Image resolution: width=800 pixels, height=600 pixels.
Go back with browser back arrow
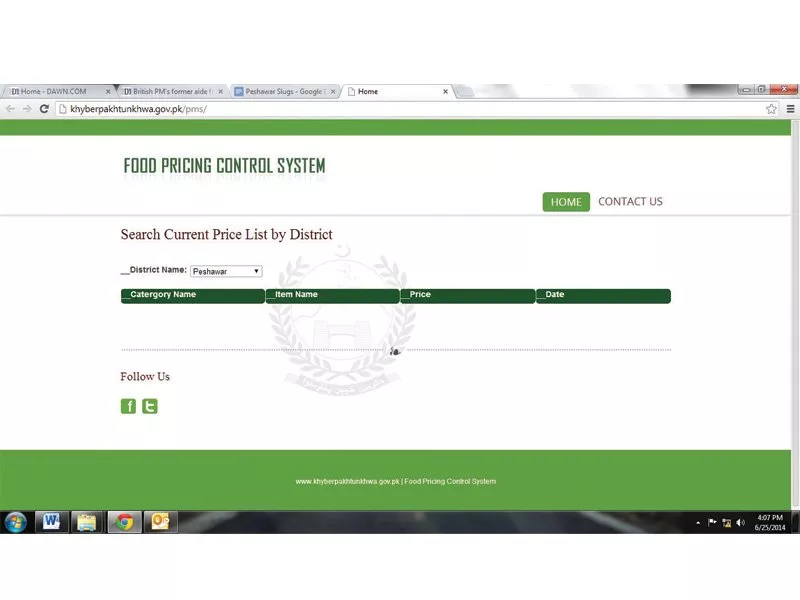[10, 109]
